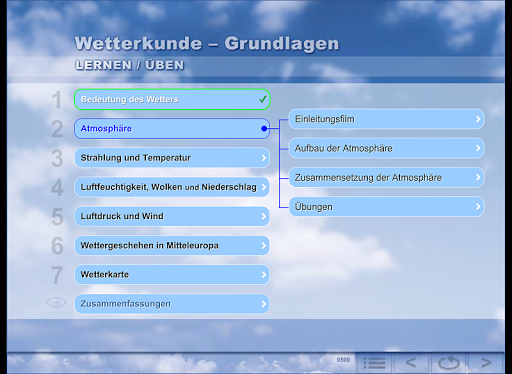Go to previous page with left arrow
Viewport: 512px width, 374px height.
[411, 363]
